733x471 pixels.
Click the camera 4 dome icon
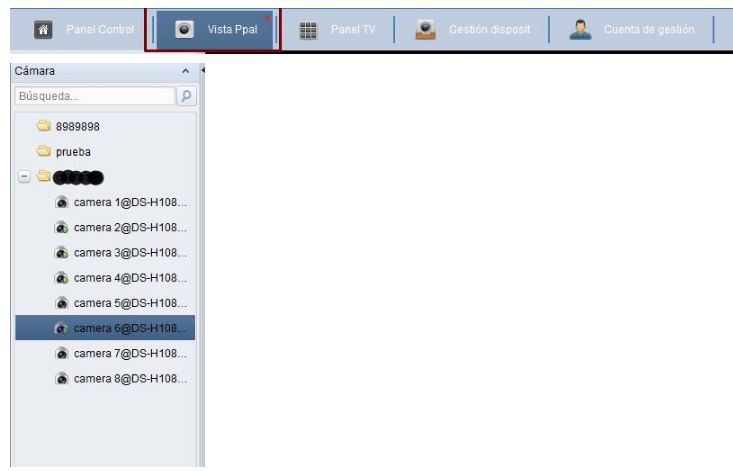point(61,278)
